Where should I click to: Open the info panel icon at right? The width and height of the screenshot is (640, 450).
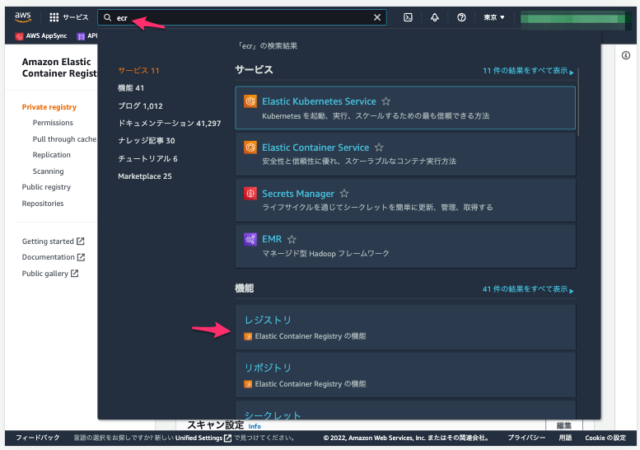coord(626,55)
